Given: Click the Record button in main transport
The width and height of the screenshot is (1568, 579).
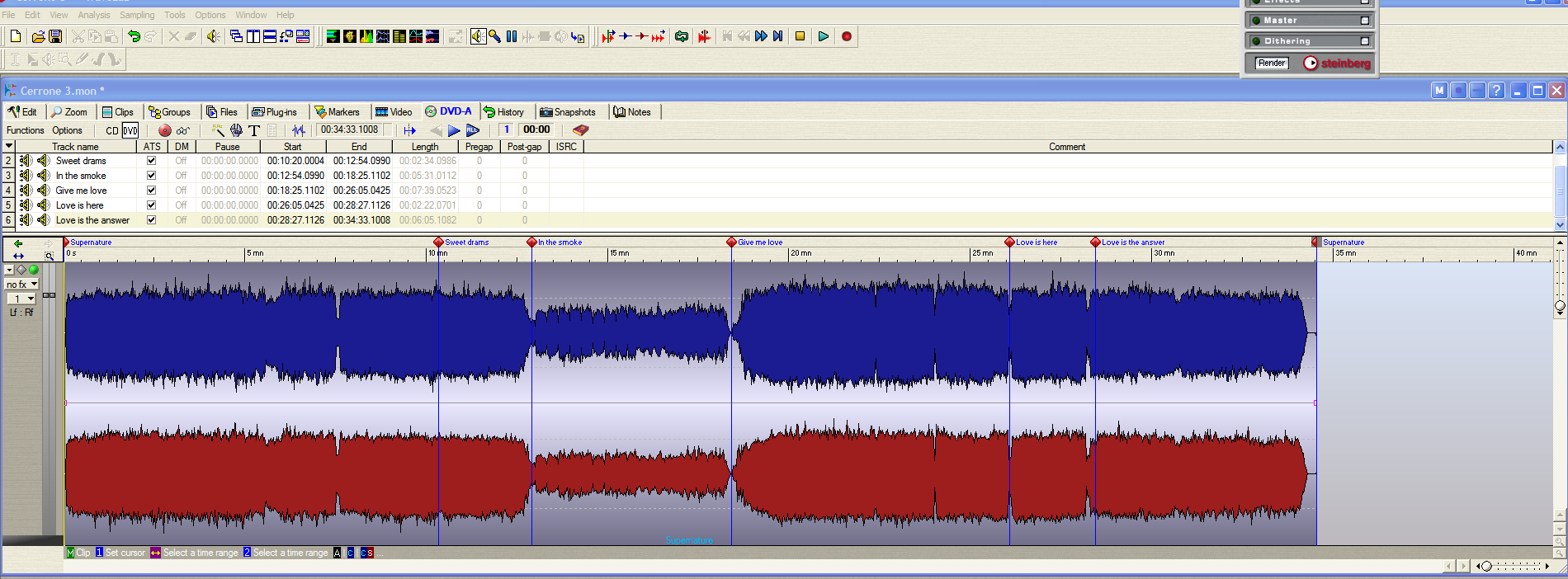Looking at the screenshot, I should point(846,36).
